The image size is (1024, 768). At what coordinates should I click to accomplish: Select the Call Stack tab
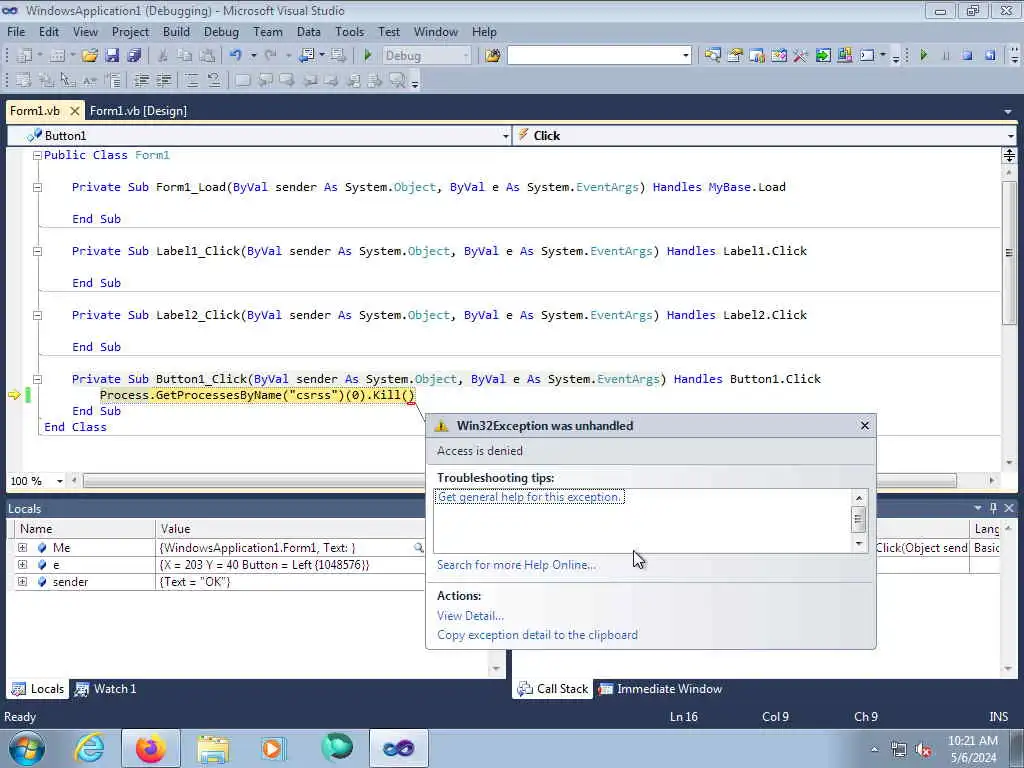tap(552, 689)
